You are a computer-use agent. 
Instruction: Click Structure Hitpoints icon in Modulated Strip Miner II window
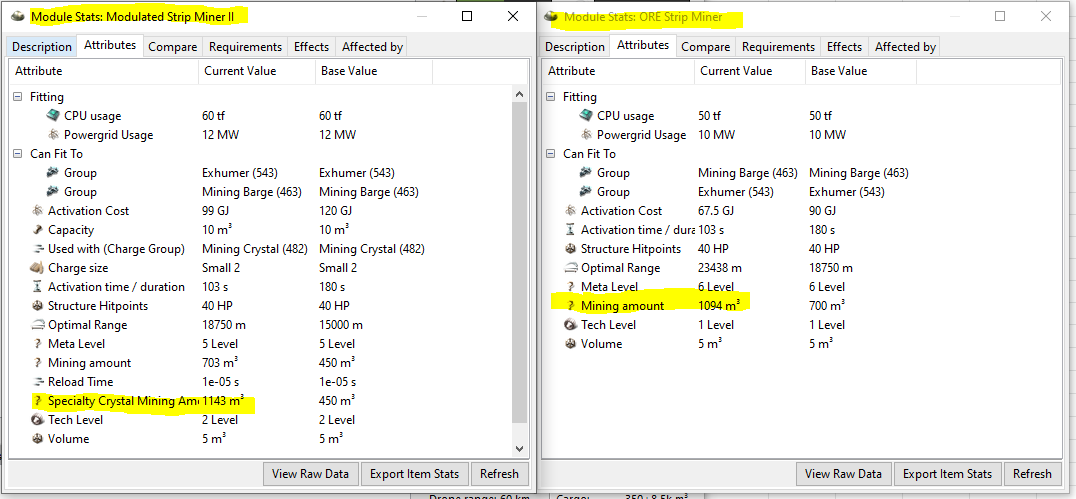pyautogui.click(x=36, y=305)
